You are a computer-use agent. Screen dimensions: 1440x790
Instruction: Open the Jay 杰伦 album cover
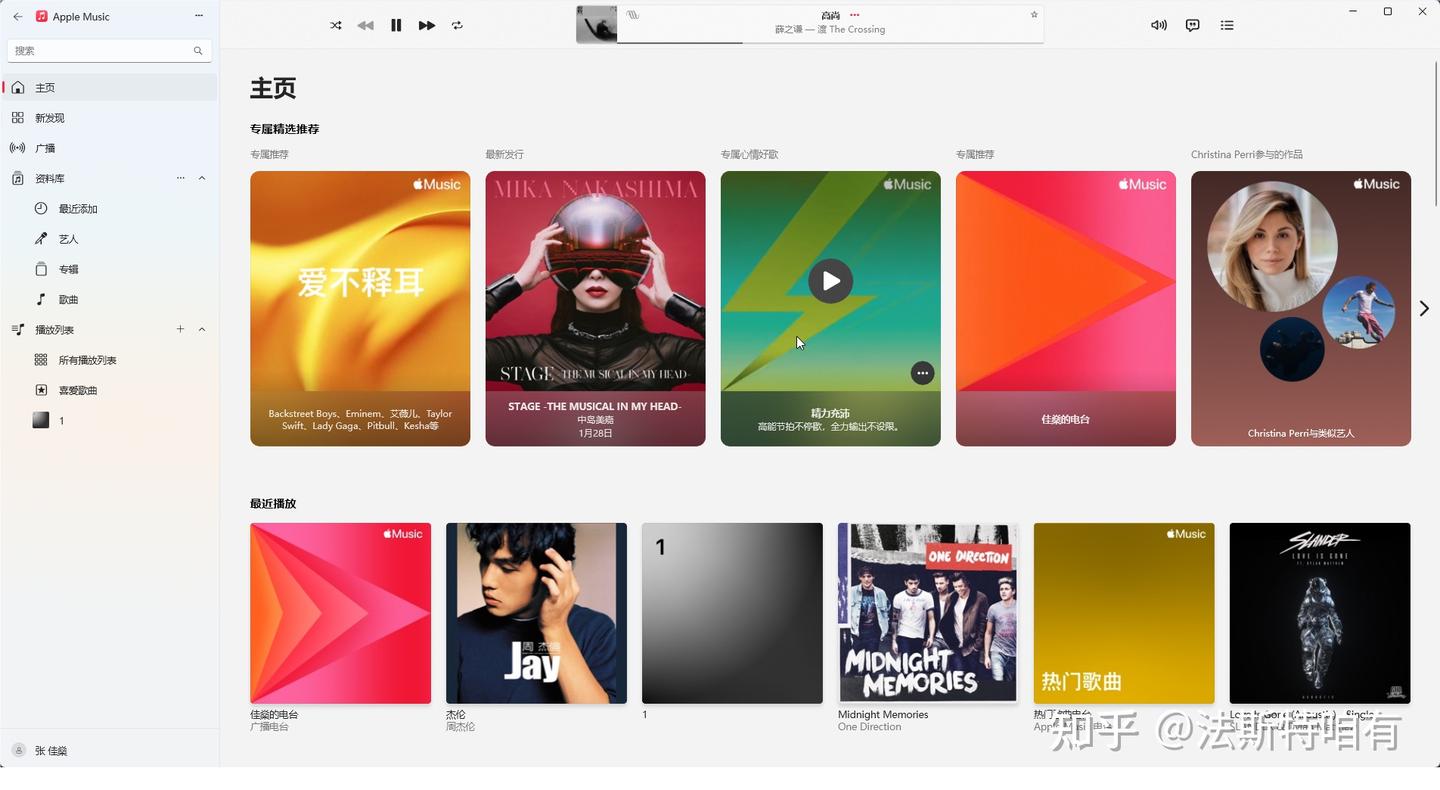point(536,613)
